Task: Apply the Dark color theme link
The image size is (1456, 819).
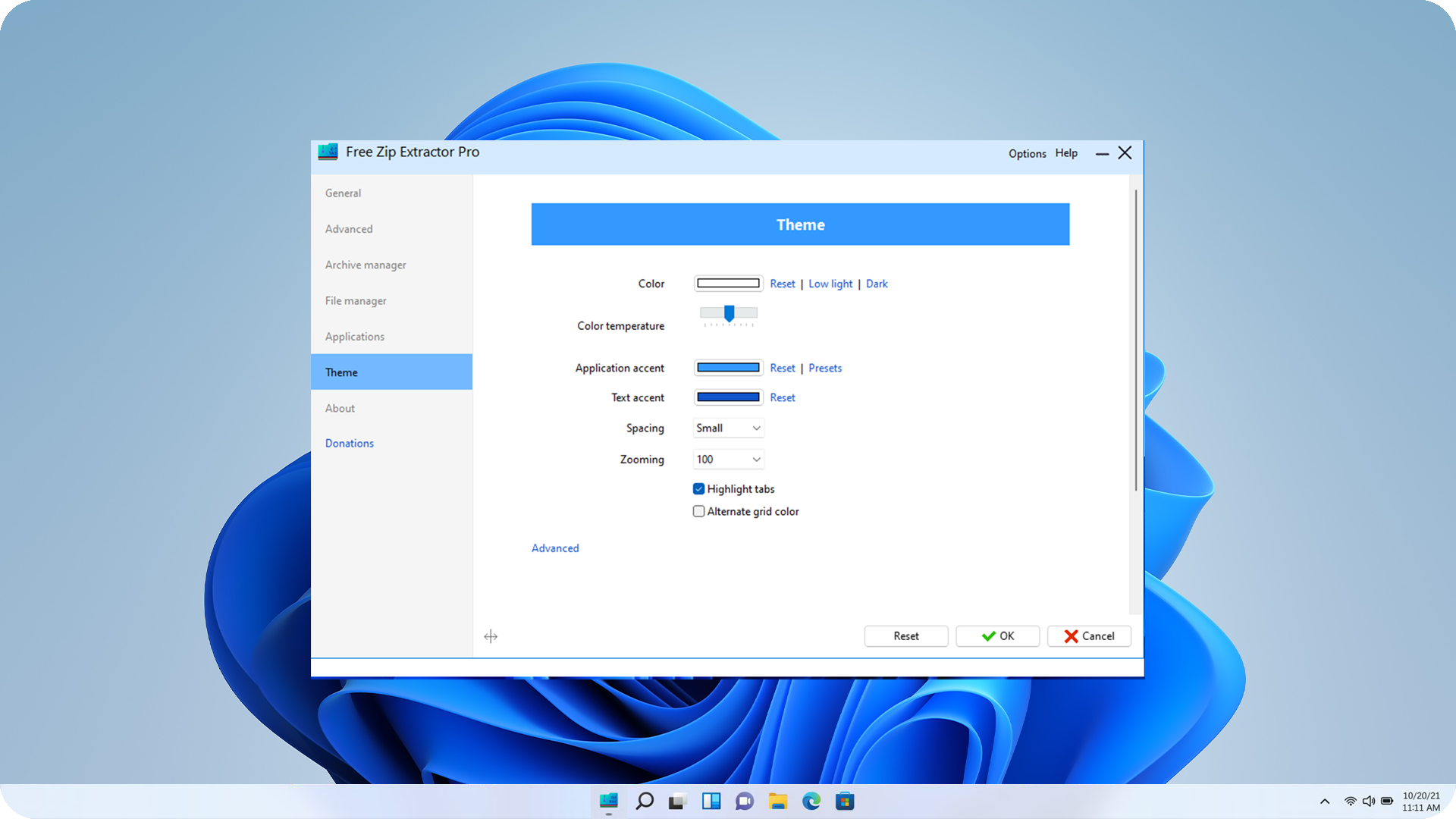Action: click(877, 284)
